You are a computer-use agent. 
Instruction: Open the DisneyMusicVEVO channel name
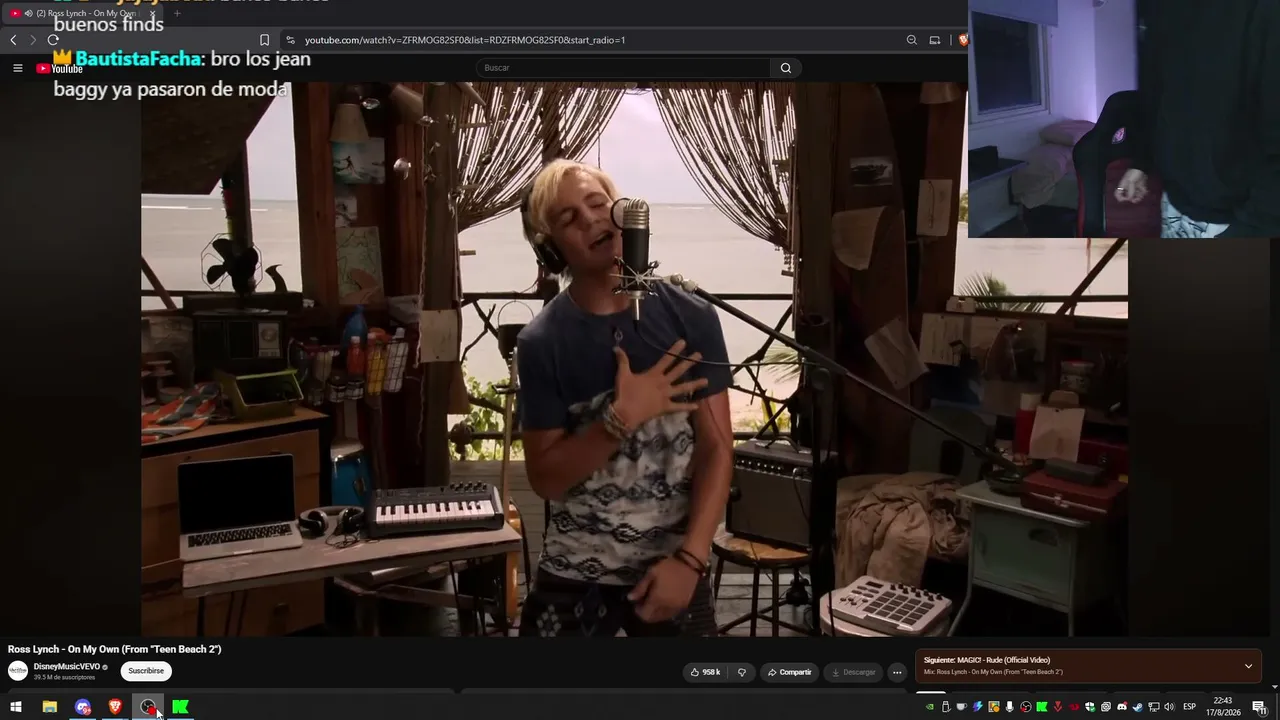(x=67, y=667)
